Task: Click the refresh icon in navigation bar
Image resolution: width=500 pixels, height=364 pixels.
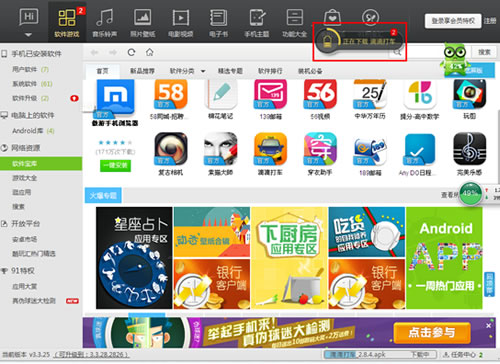Action: [x=131, y=52]
